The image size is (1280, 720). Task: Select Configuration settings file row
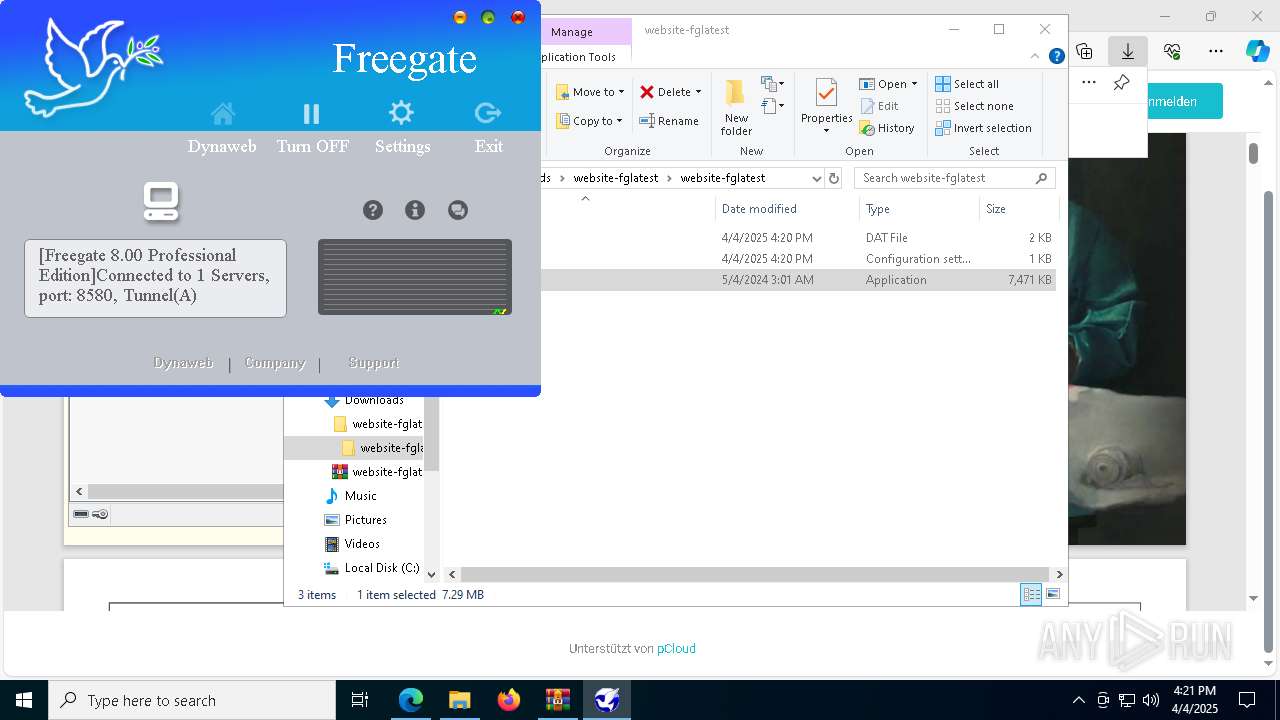[x=798, y=259]
